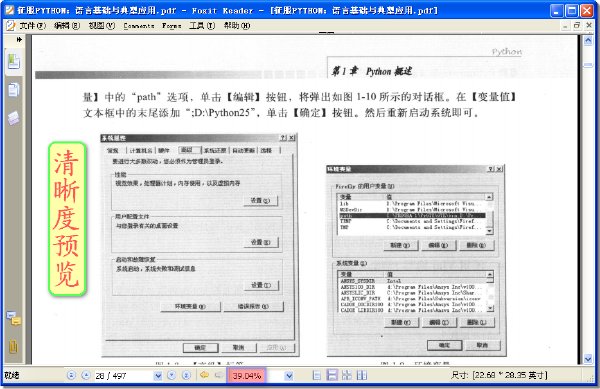Open the 视图(V) menu
This screenshot has height=389, width=600.
(102, 26)
